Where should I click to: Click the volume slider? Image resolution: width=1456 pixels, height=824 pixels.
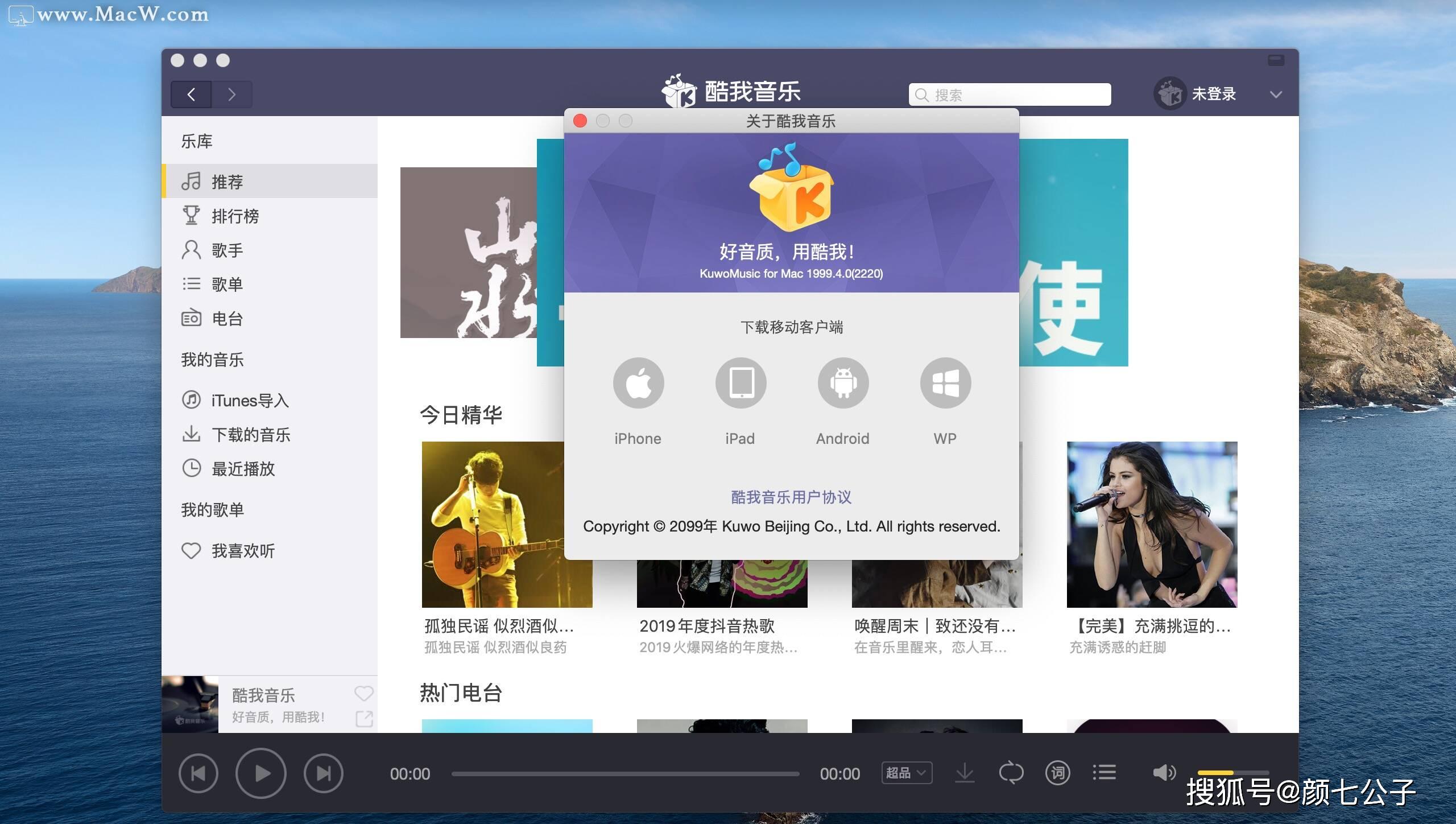pyautogui.click(x=1233, y=773)
